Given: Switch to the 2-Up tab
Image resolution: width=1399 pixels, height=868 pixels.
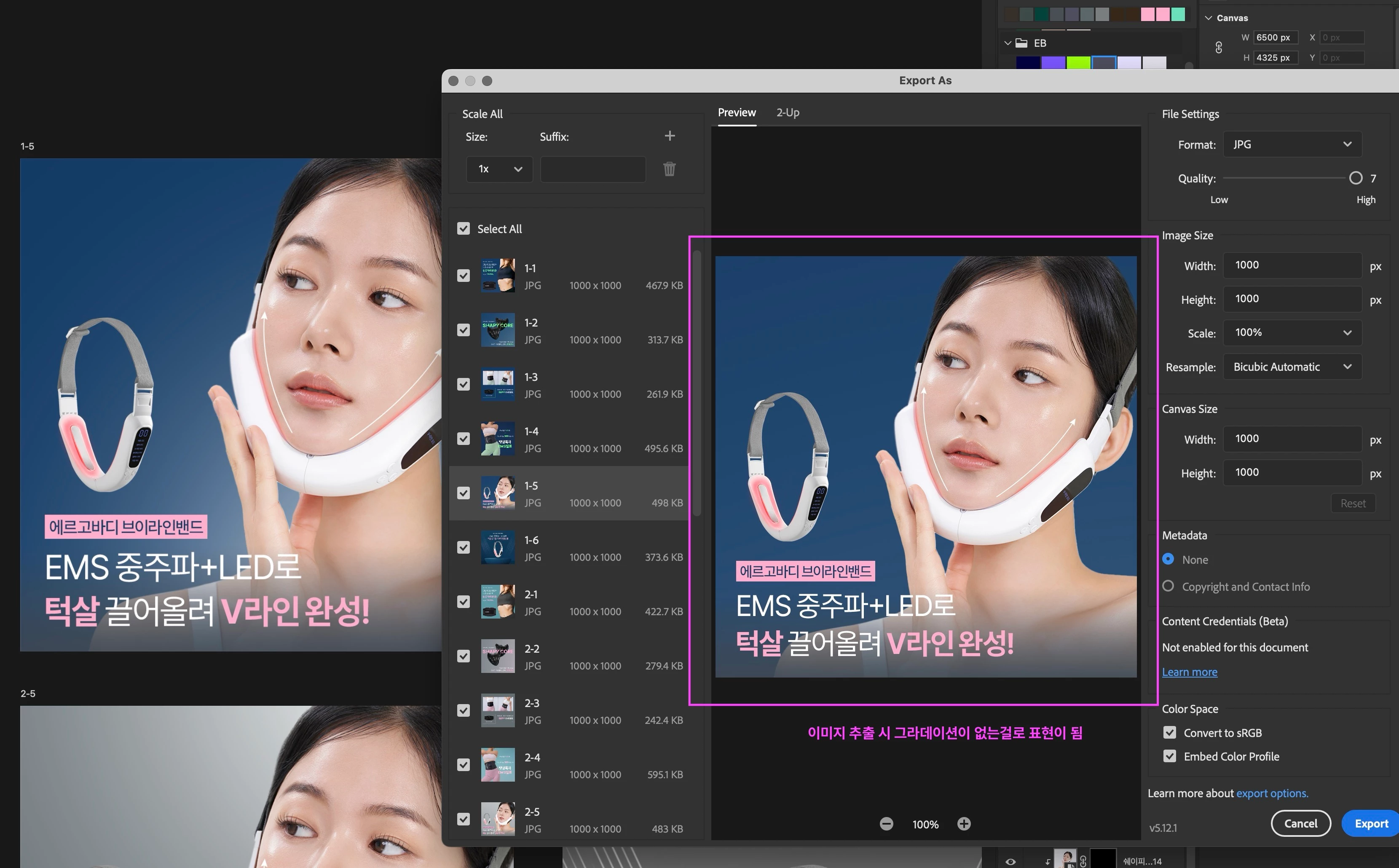Looking at the screenshot, I should [788, 113].
